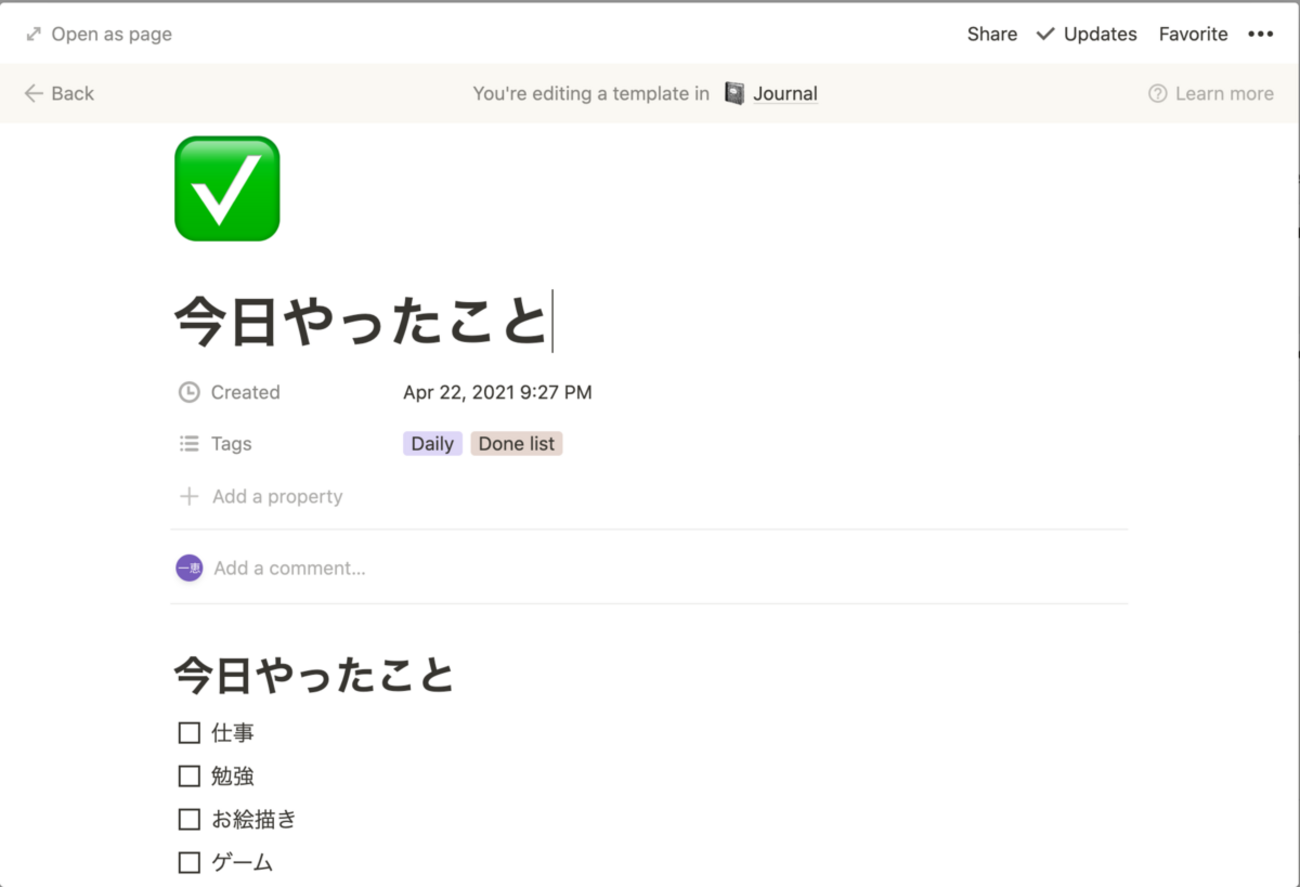Click the list icon beside Tags
This screenshot has width=1300, height=887.
click(x=189, y=444)
